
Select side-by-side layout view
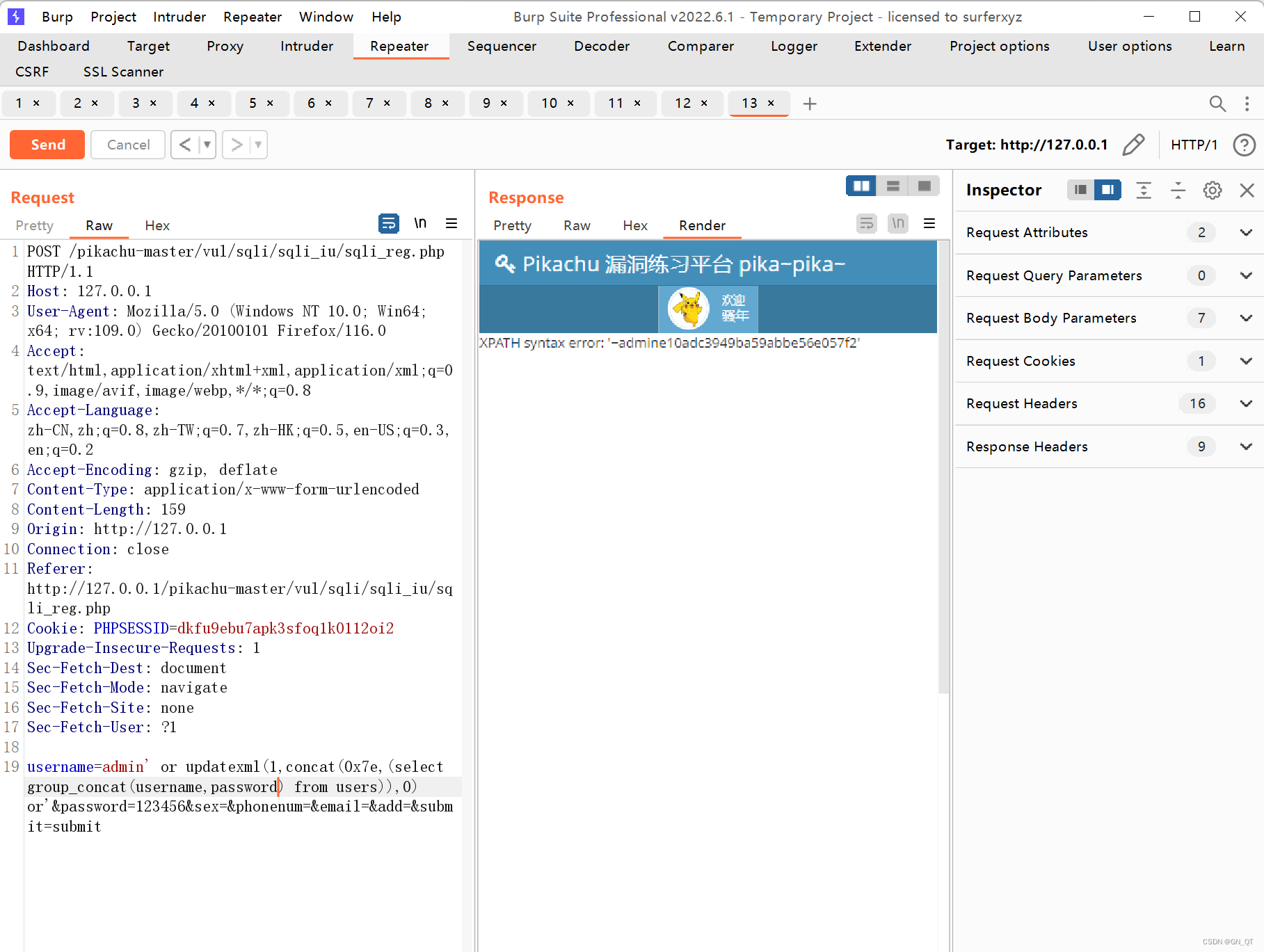861,186
